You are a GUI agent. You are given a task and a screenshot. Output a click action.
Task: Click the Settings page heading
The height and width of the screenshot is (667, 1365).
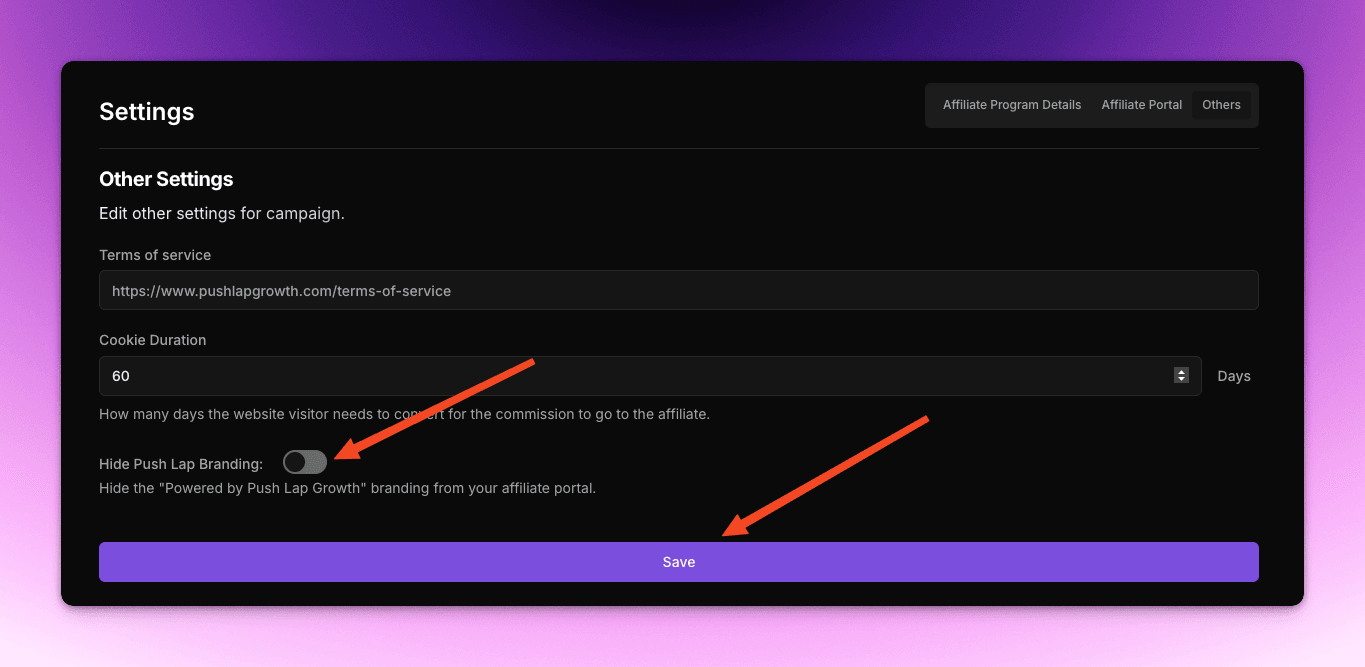pos(146,112)
